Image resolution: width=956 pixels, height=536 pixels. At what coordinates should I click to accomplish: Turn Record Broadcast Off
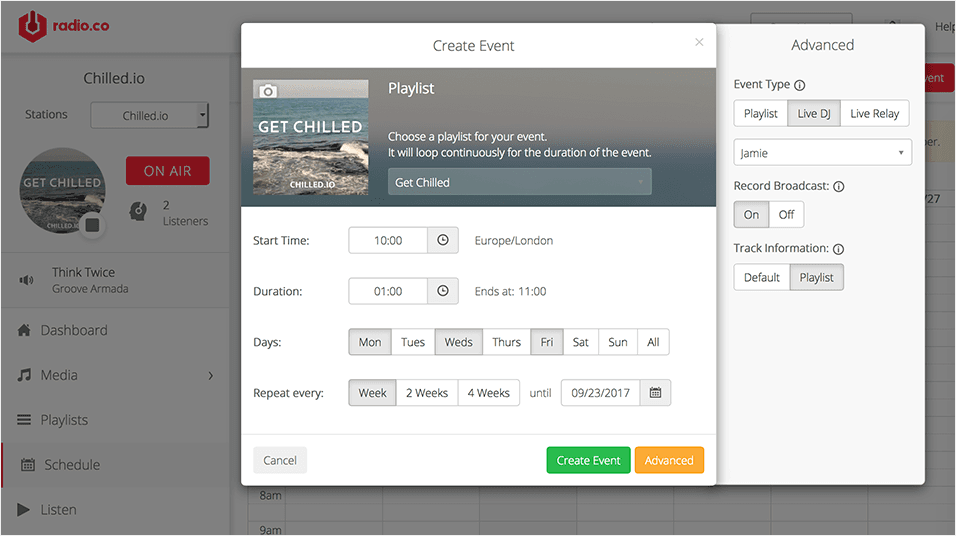pyautogui.click(x=786, y=215)
